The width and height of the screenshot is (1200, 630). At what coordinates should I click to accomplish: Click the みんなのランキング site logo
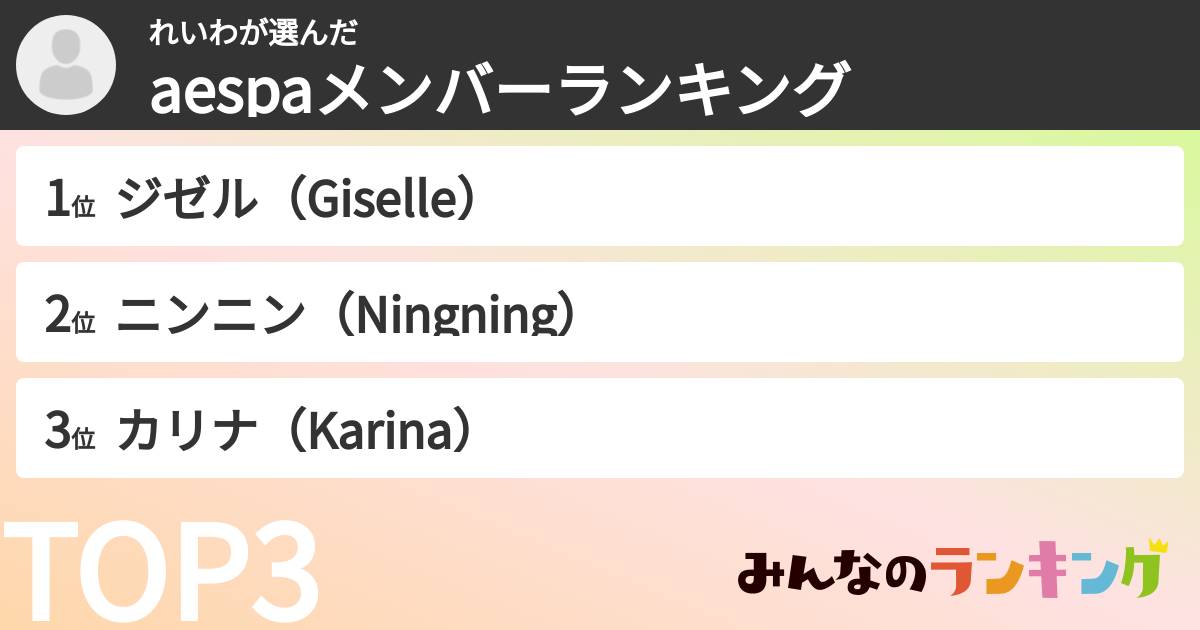(x=952, y=573)
